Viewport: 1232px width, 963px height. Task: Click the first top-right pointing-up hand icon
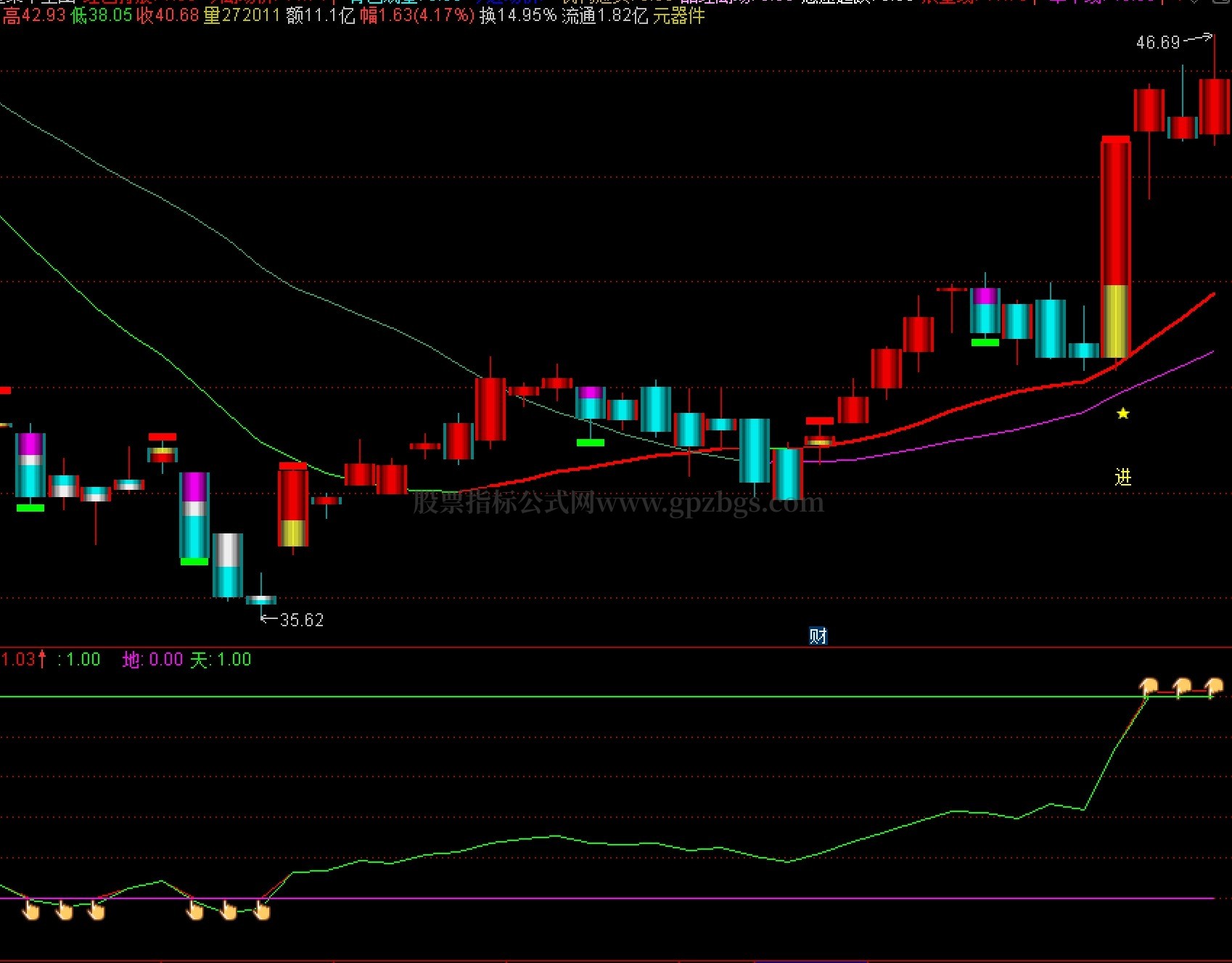point(1148,687)
